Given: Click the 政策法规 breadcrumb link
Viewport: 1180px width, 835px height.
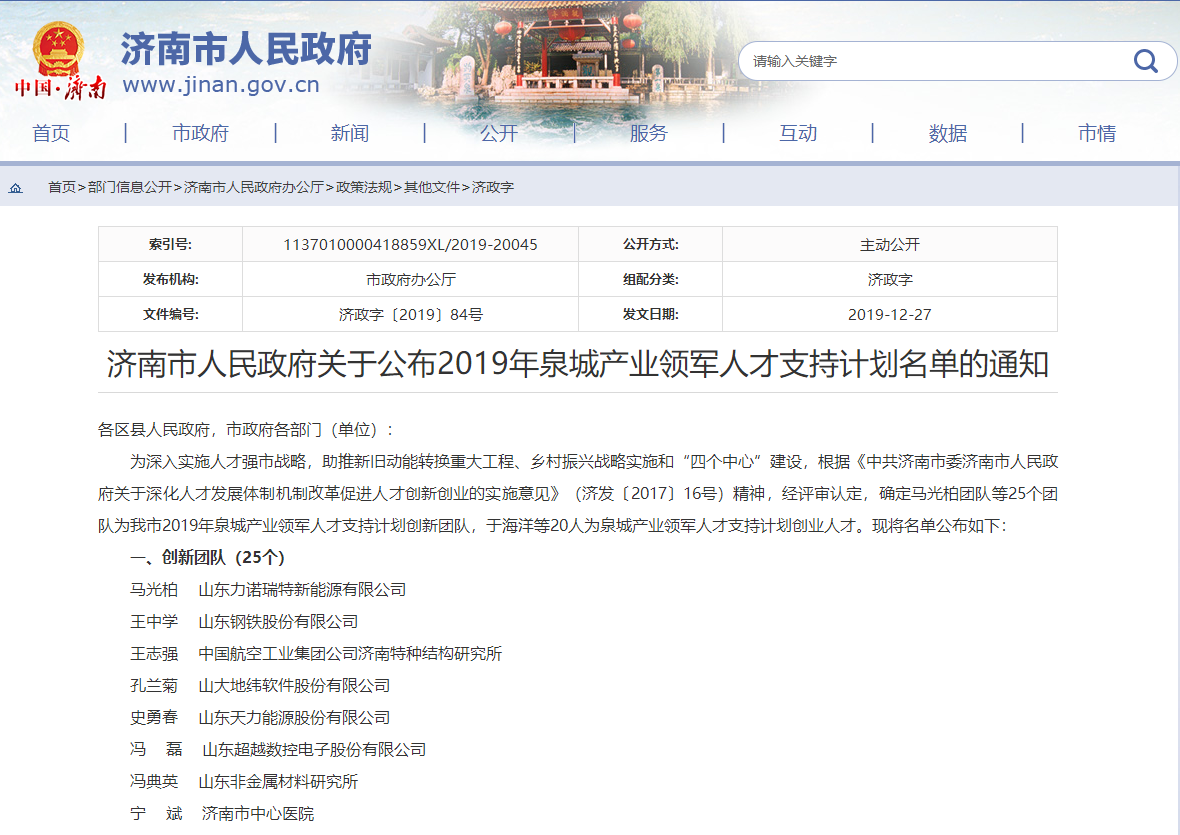Looking at the screenshot, I should coord(363,187).
